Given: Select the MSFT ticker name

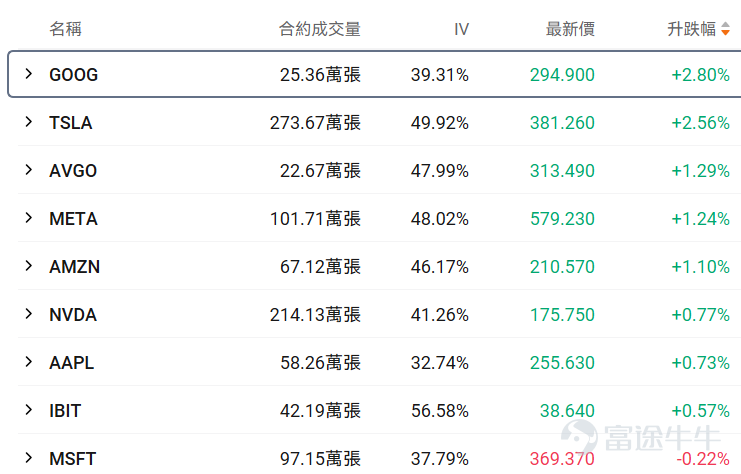Looking at the screenshot, I should [73, 459].
